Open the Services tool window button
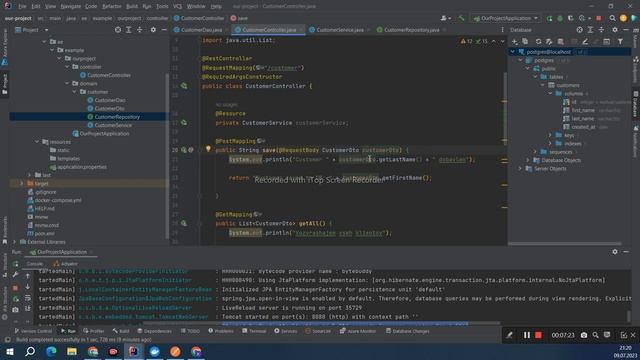This screenshot has height=360, width=640. click(x=286, y=331)
